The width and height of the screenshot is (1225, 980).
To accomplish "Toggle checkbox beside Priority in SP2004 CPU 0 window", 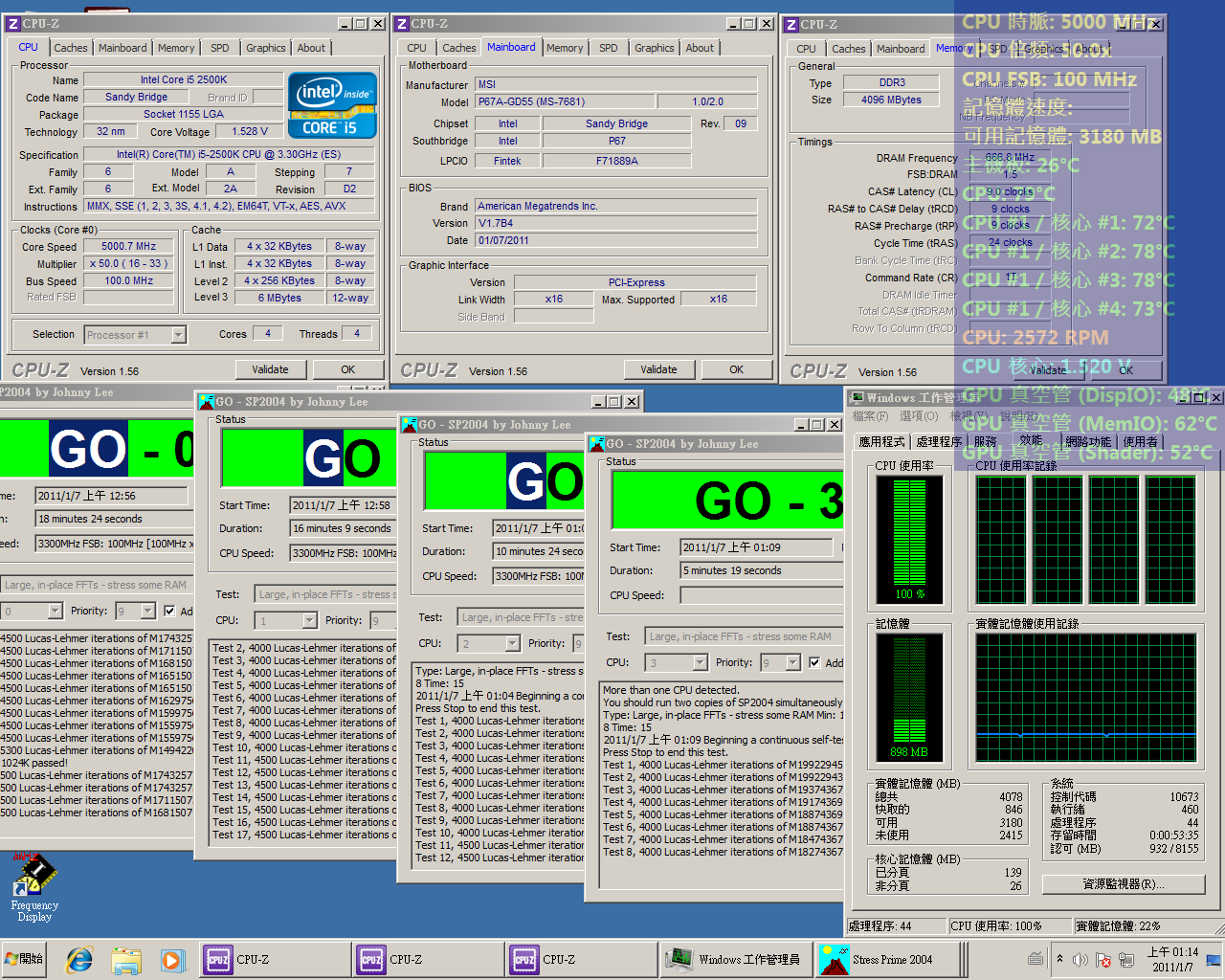I will point(169,611).
